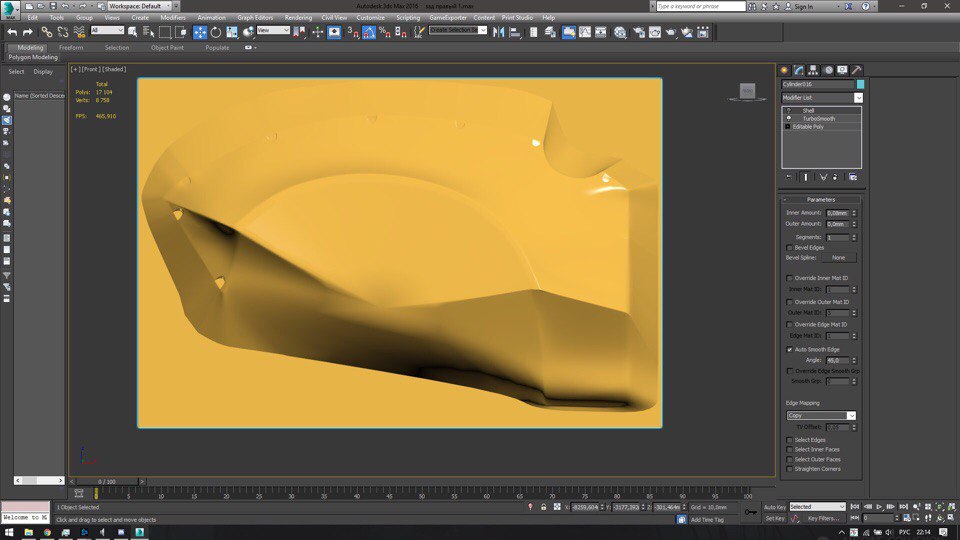The width and height of the screenshot is (960, 540).
Task: Uncheck Auto Smooth Edge option
Action: 790,349
